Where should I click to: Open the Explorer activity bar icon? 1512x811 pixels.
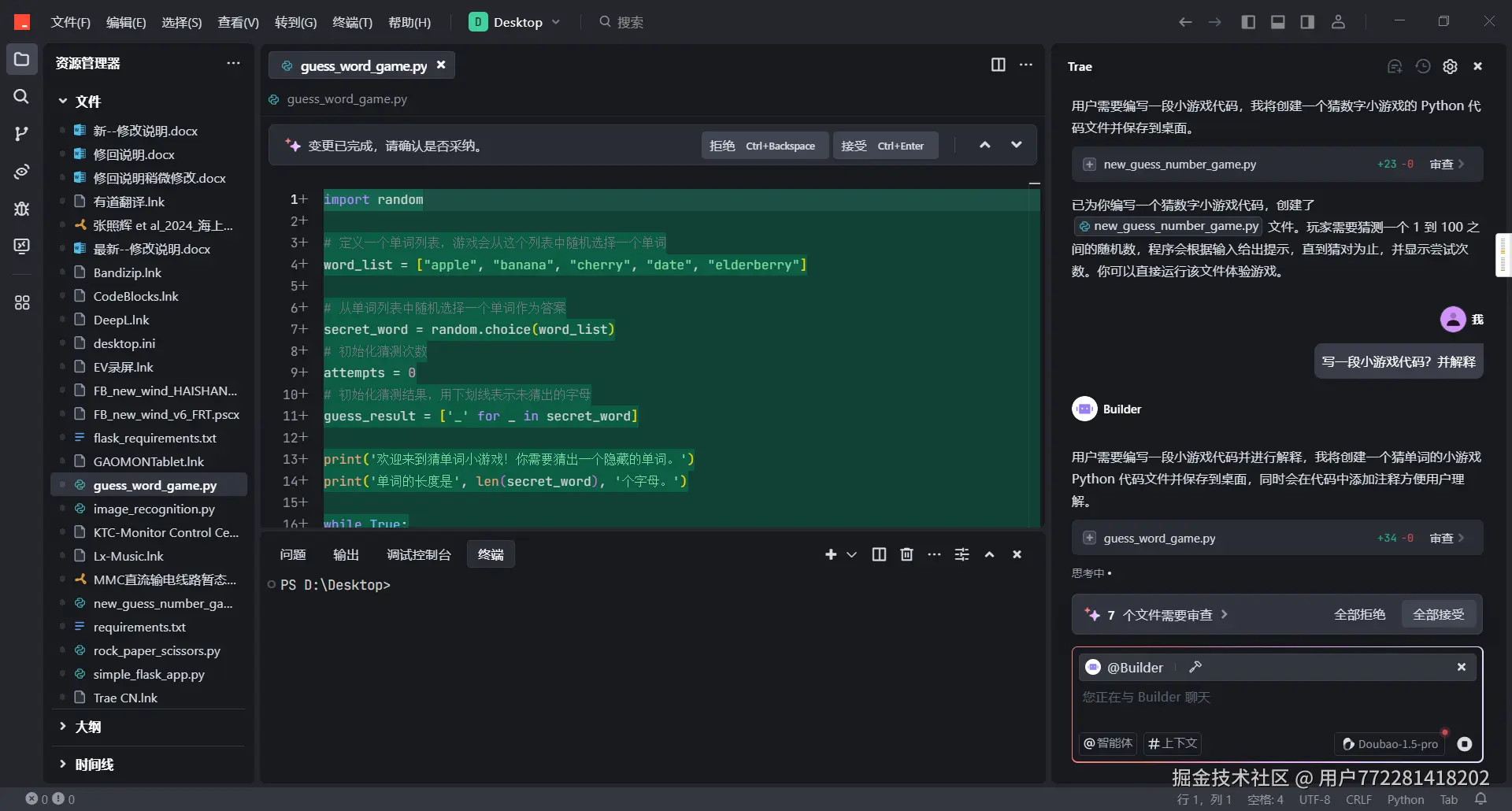point(22,60)
